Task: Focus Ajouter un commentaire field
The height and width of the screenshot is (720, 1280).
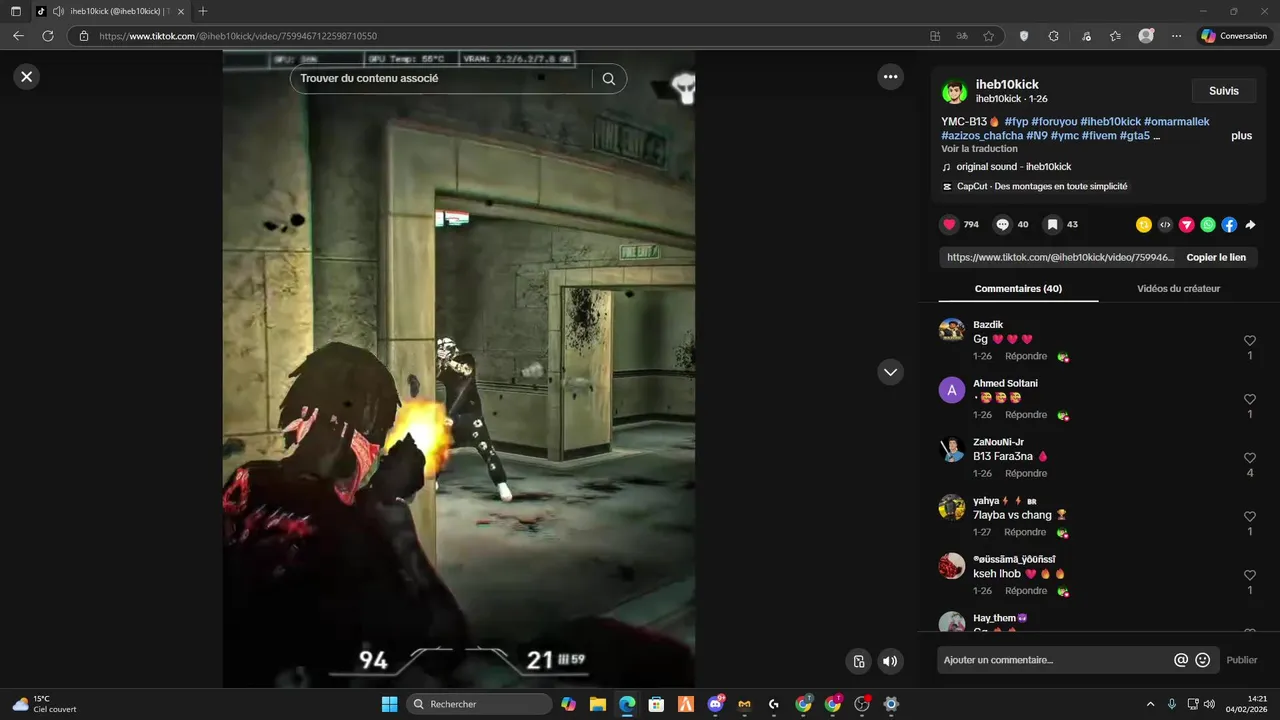Action: point(1056,660)
